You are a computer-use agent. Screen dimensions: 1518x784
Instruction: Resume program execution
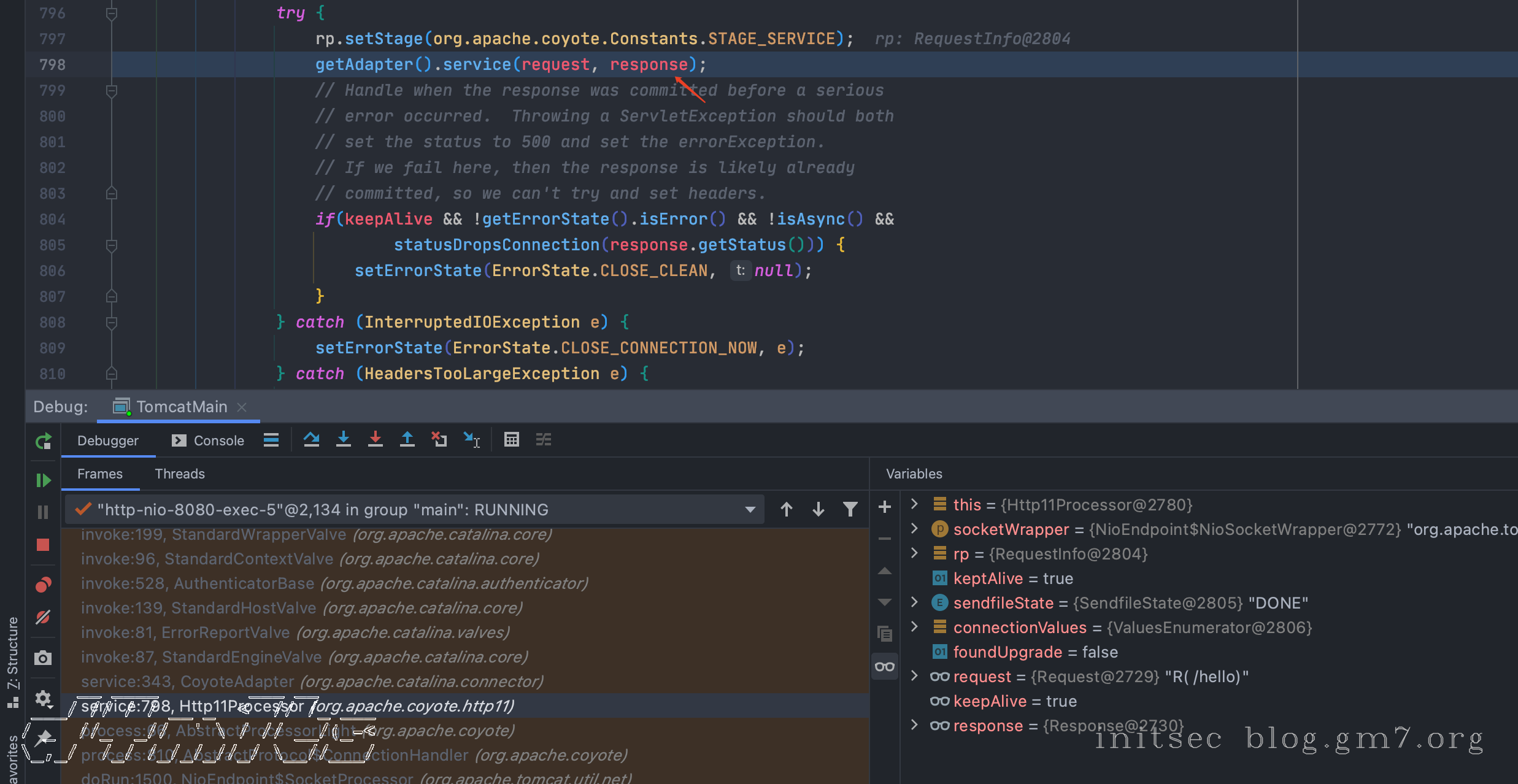pyautogui.click(x=43, y=480)
